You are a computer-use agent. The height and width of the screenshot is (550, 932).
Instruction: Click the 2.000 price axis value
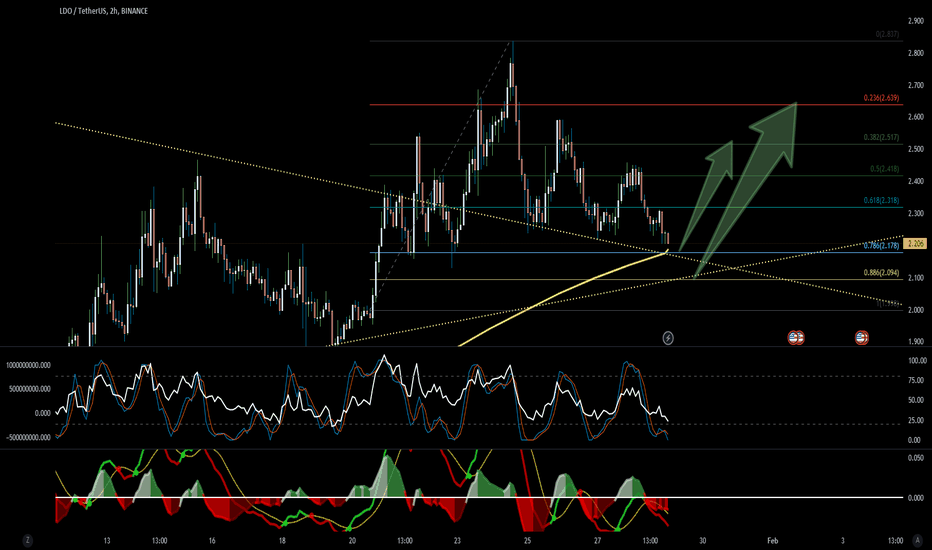click(x=916, y=310)
